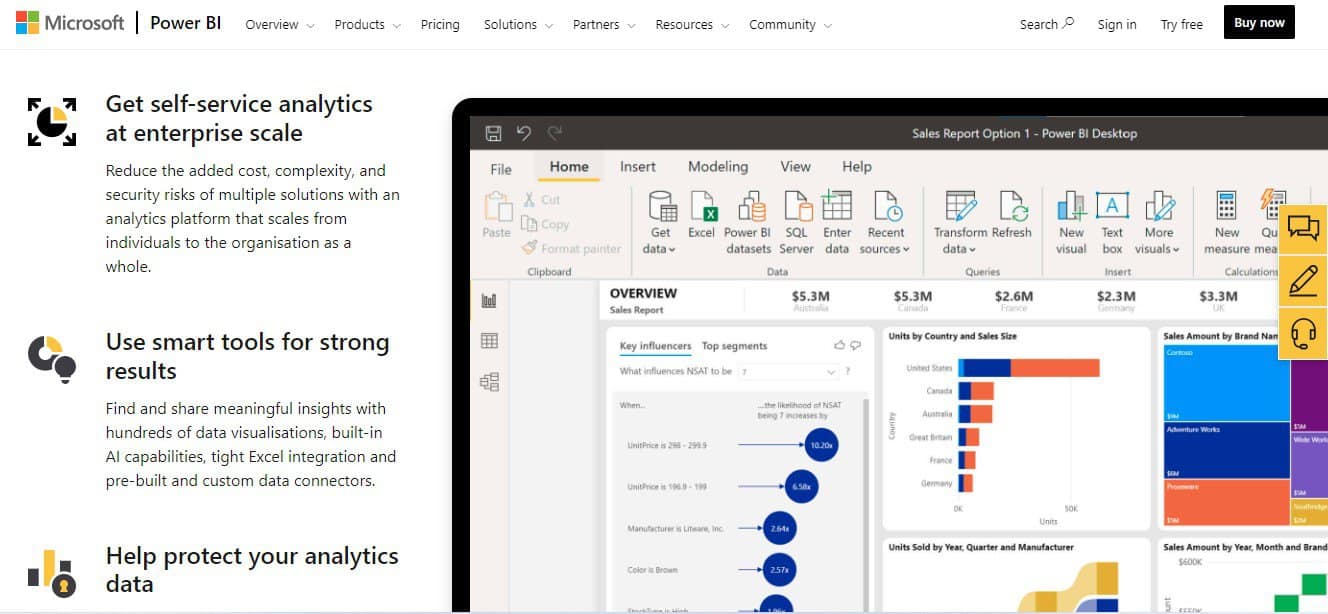This screenshot has width=1328, height=614.
Task: Open Model view in left sidebar
Action: point(489,381)
